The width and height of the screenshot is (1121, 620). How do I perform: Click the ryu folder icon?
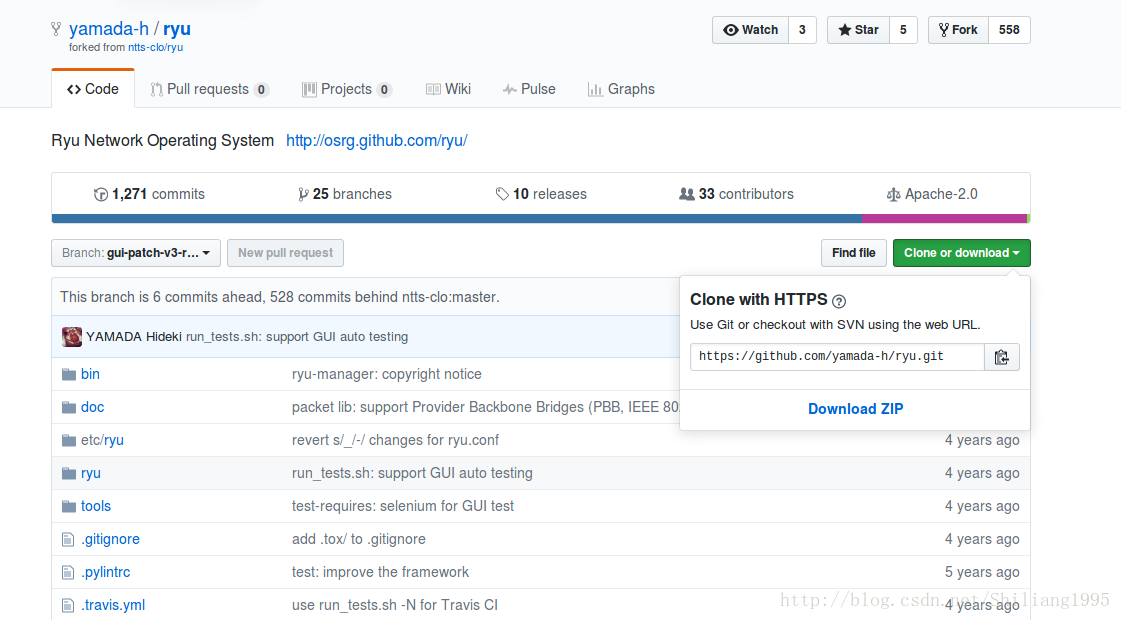coord(69,473)
